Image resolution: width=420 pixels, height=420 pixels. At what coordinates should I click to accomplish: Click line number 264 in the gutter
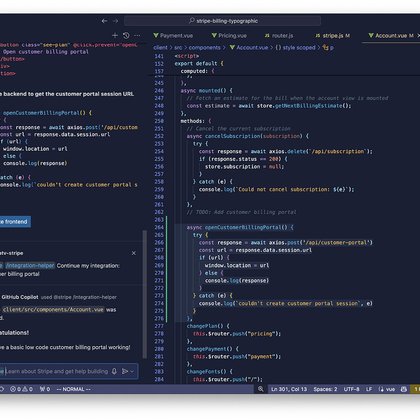click(159, 227)
